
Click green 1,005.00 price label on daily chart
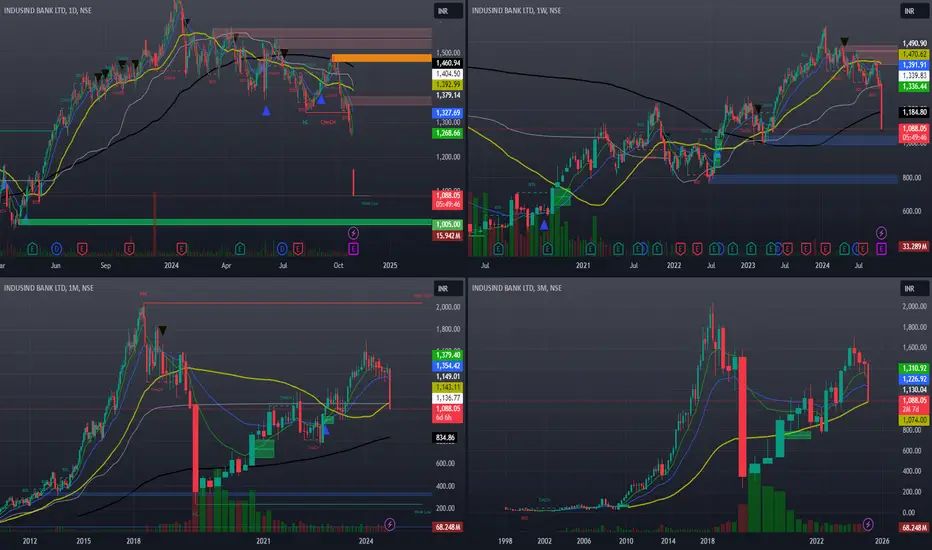(x=448, y=225)
